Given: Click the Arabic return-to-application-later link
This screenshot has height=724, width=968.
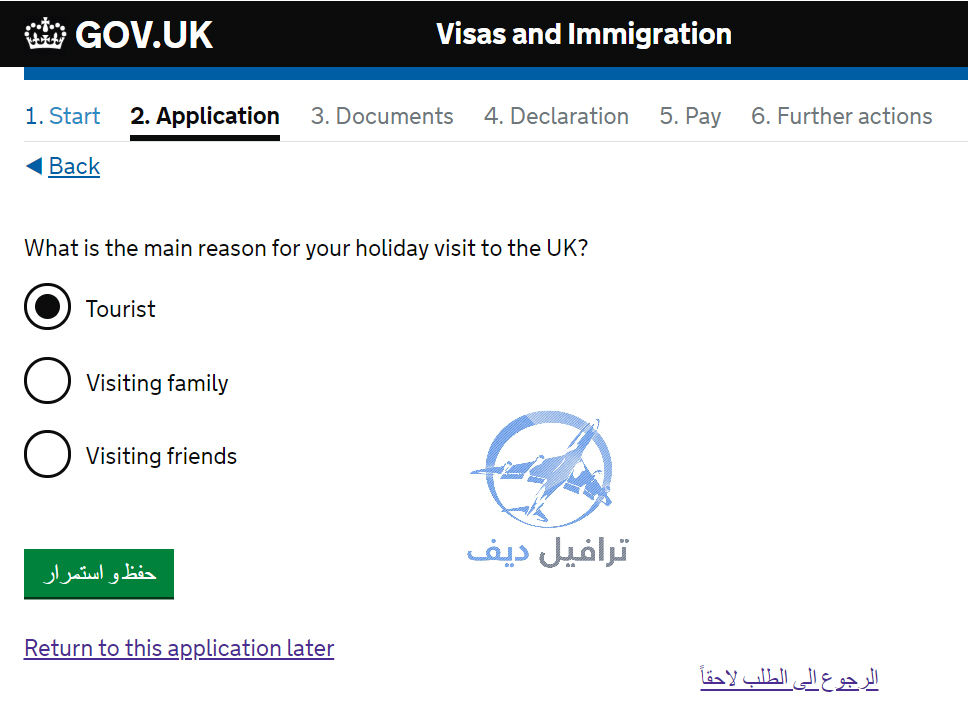Looking at the screenshot, I should coord(789,678).
